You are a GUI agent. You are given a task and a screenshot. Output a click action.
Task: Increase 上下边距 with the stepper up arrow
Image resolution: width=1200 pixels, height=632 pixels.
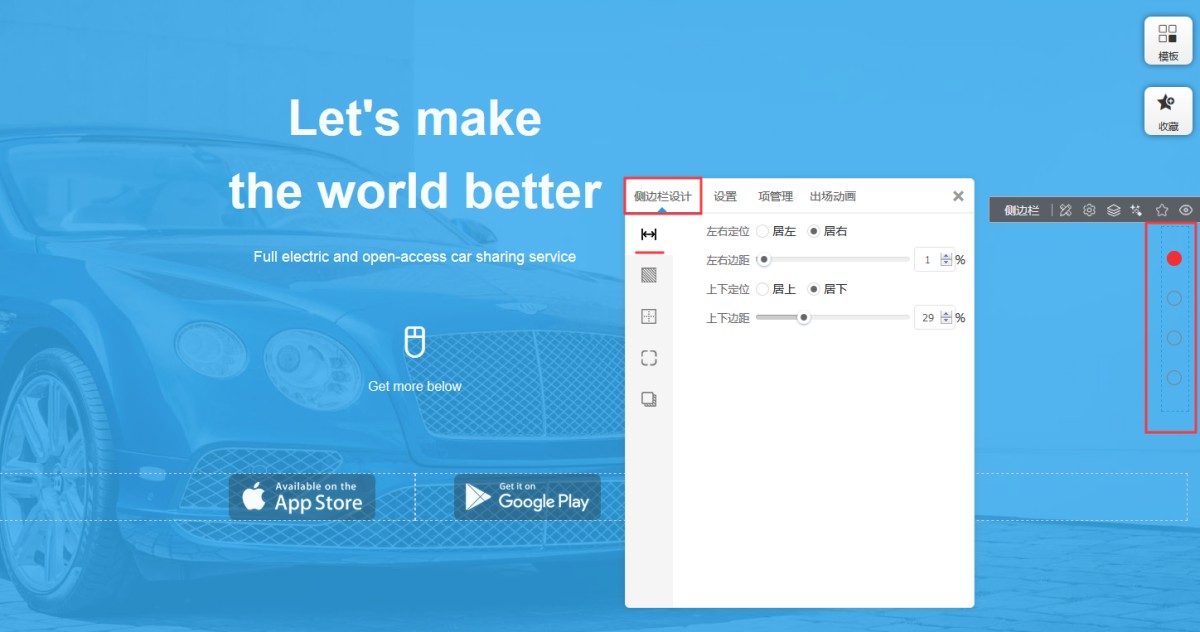[x=946, y=313]
